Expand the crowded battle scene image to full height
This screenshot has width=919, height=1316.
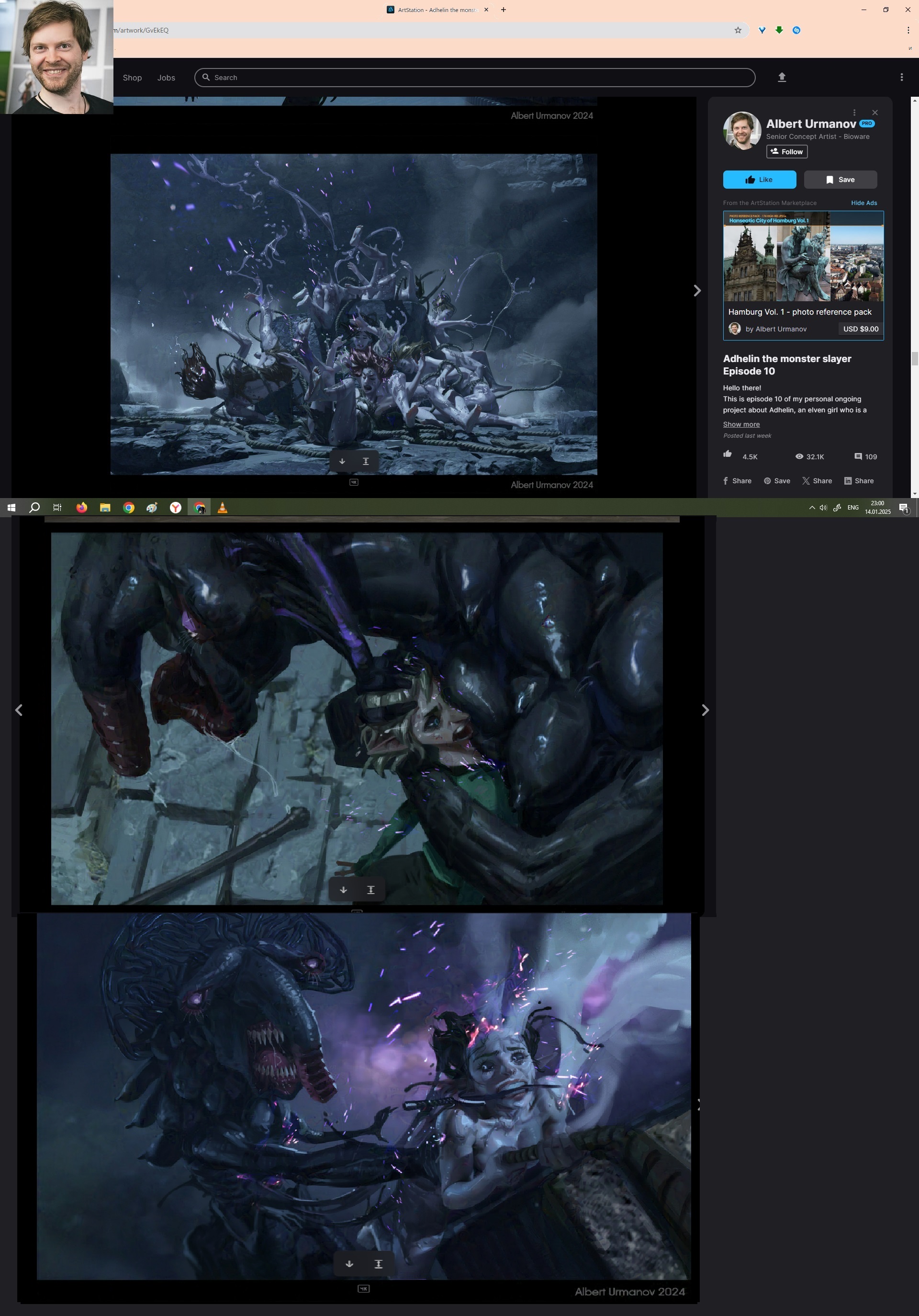[366, 461]
